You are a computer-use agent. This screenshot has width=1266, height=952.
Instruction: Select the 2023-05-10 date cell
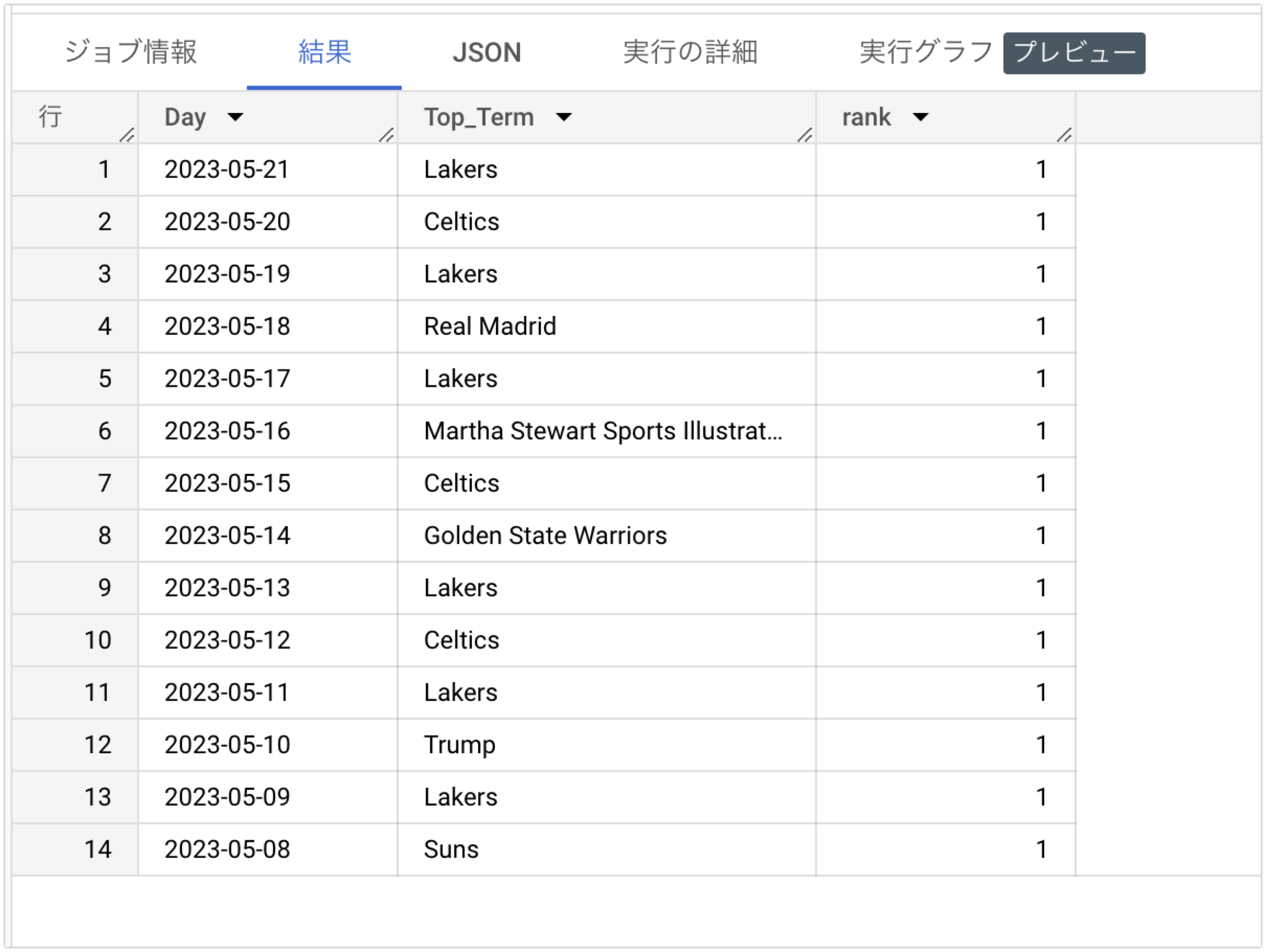[268, 745]
